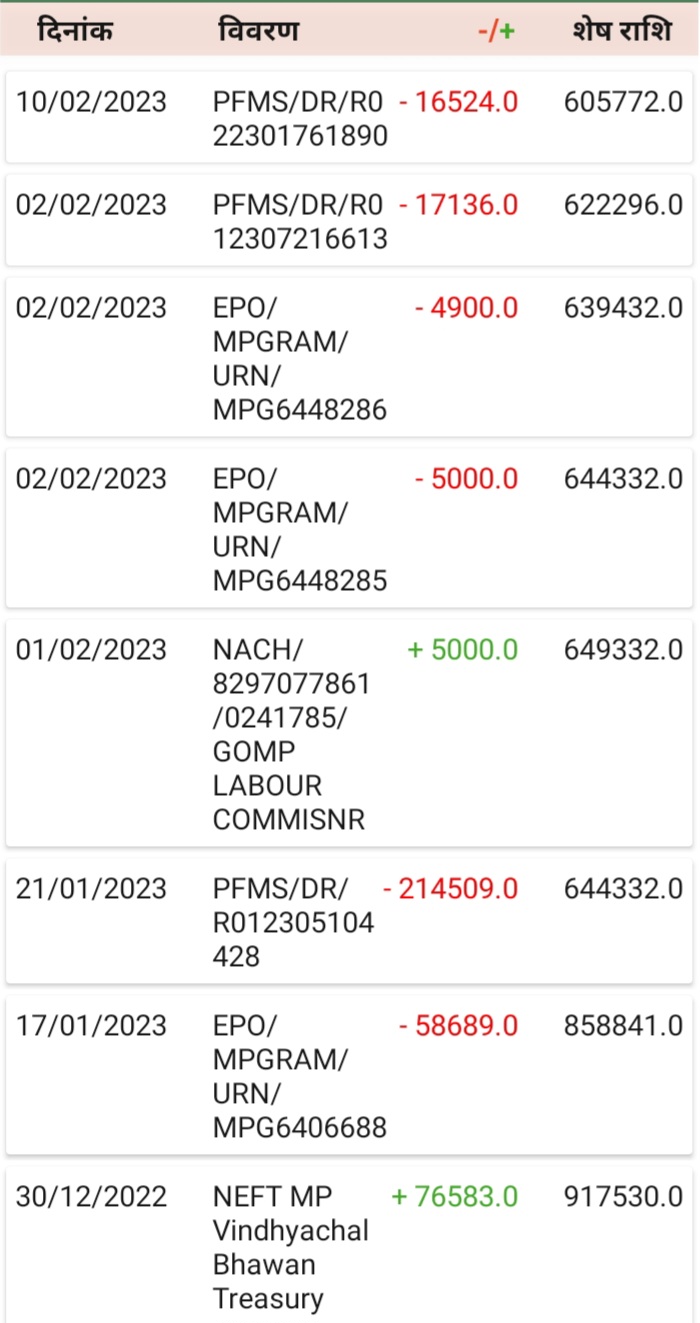Viewport: 700px width, 1323px height.
Task: Open the 10/02/2023 transaction date
Action: [x=91, y=102]
